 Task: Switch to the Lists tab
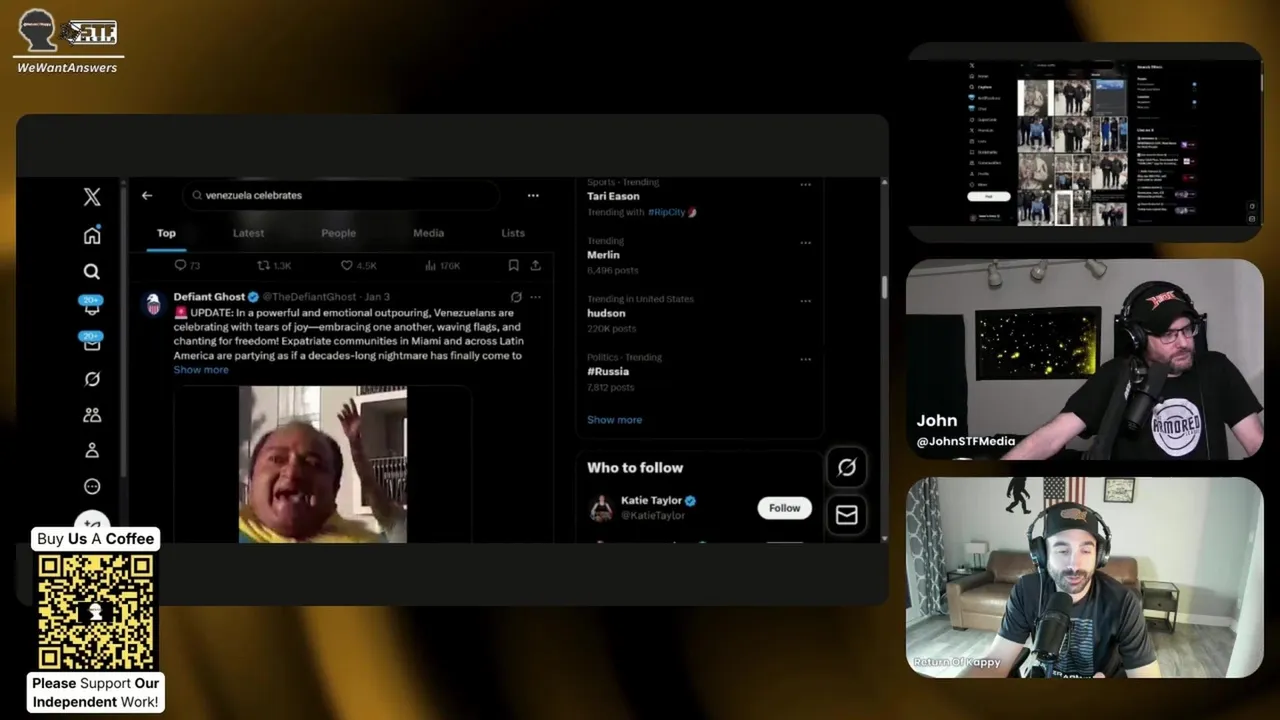513,233
